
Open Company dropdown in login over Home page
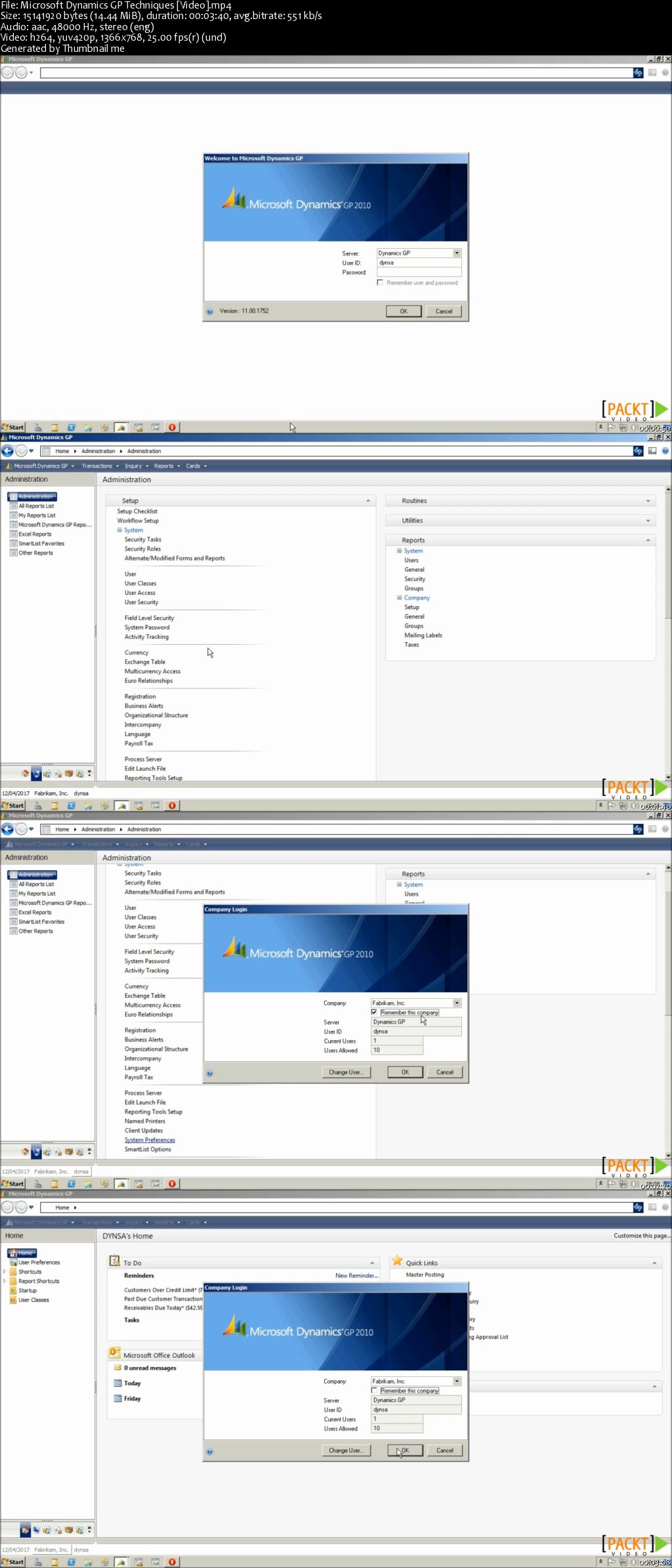457,1381
